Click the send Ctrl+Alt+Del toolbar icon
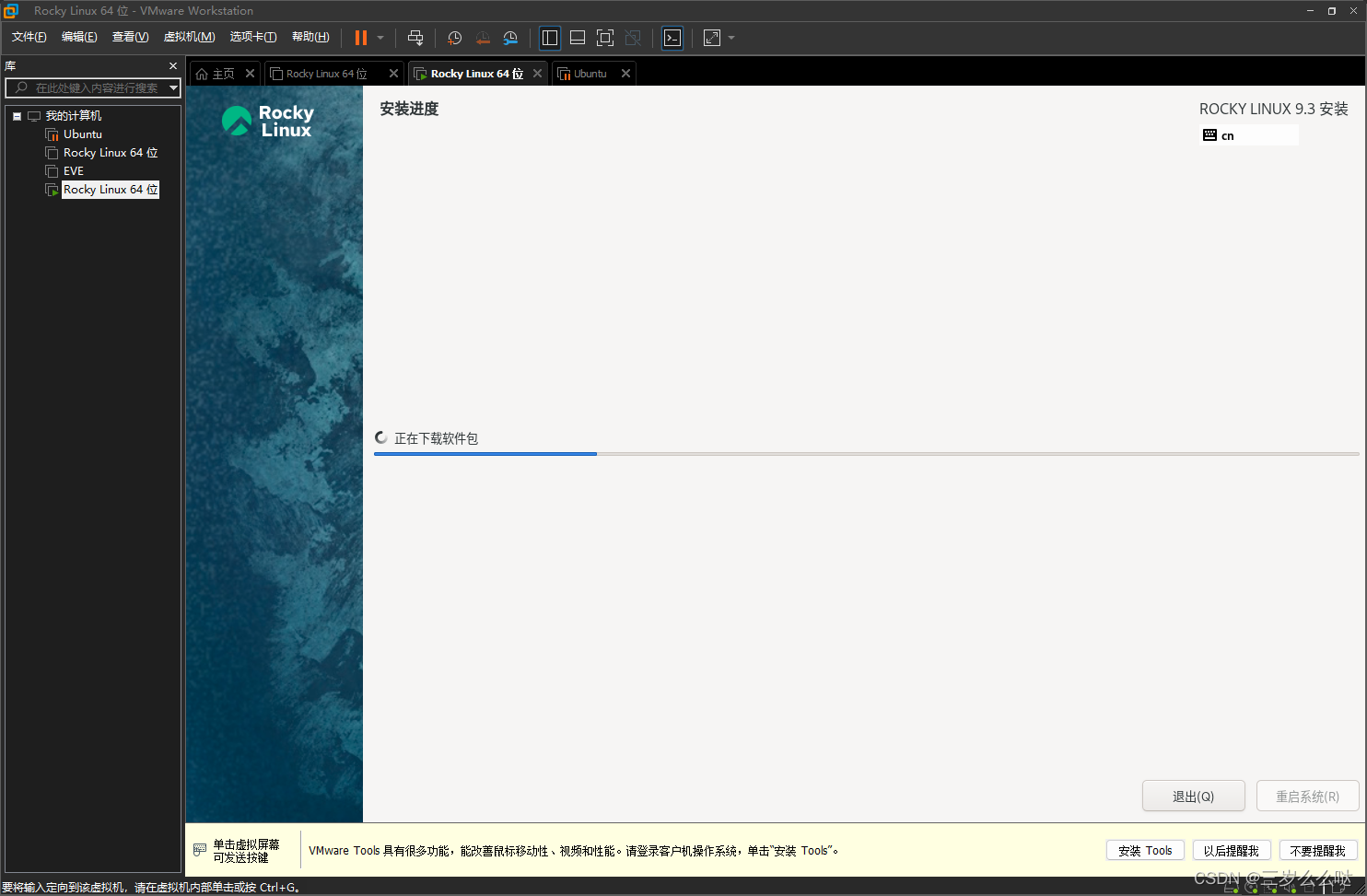Image resolution: width=1367 pixels, height=896 pixels. 415,38
